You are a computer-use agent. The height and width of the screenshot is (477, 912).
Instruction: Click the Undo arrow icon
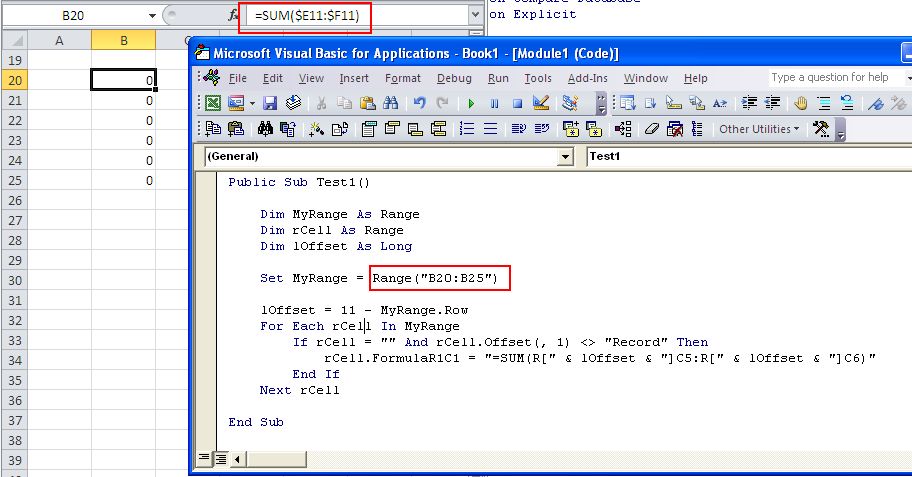pyautogui.click(x=419, y=104)
